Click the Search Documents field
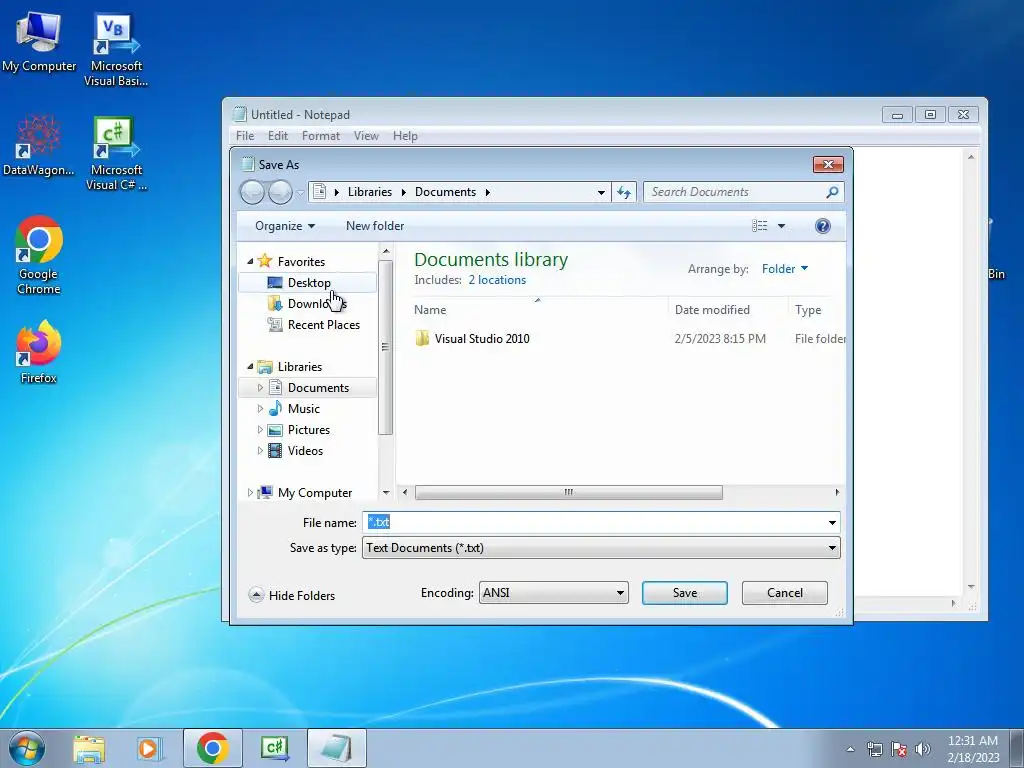 [x=735, y=192]
